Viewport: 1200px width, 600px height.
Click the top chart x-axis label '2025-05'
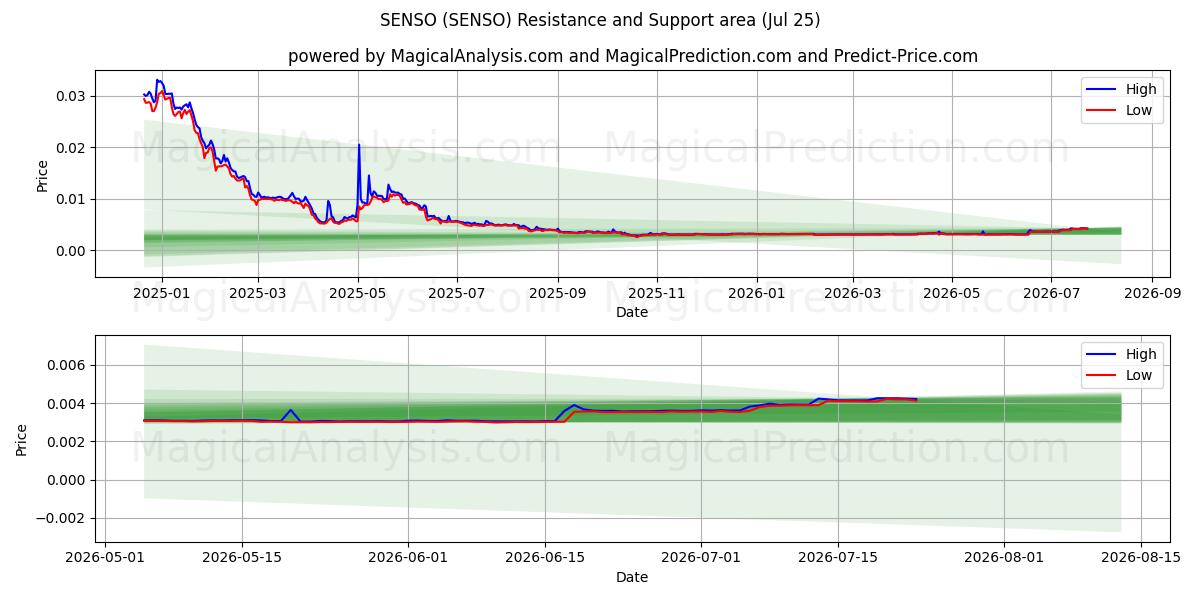(358, 294)
